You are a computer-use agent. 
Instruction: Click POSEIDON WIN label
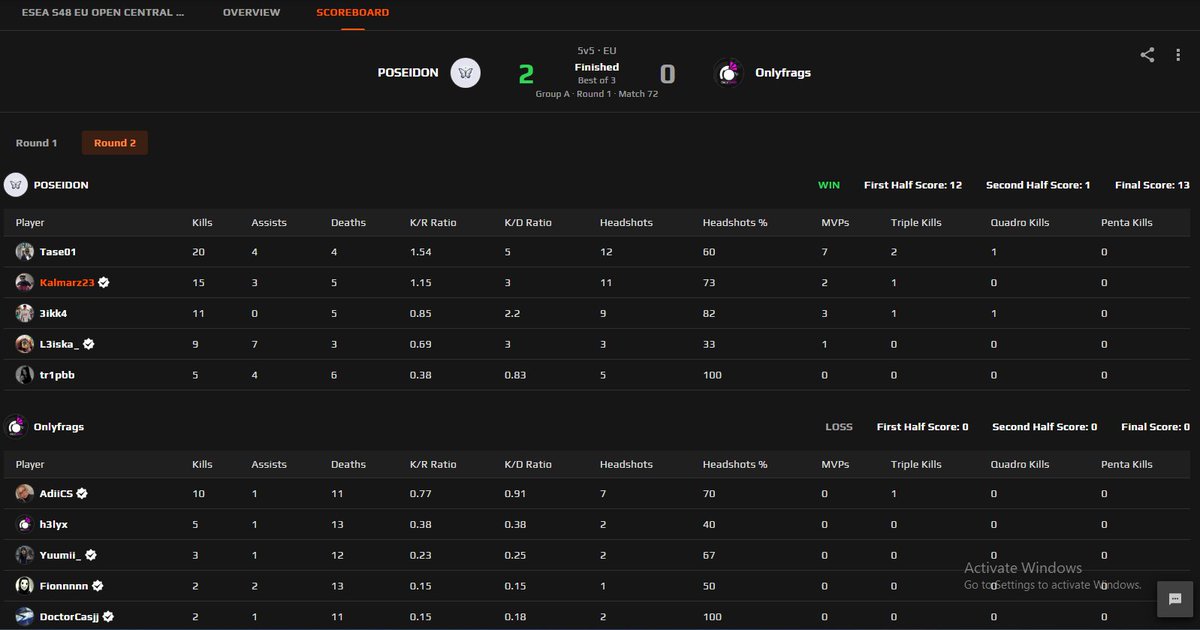[829, 185]
